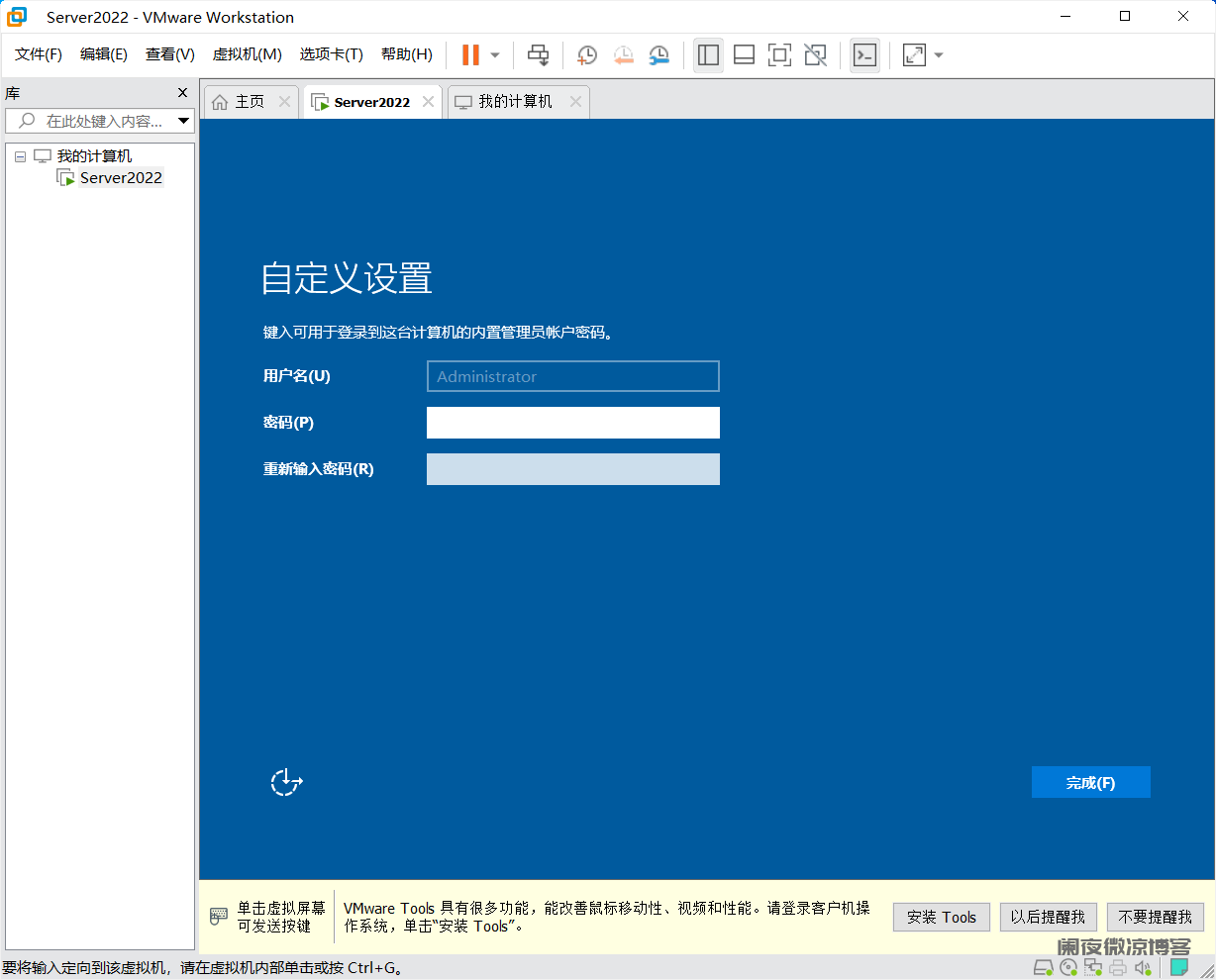The height and width of the screenshot is (980, 1216).
Task: Click the virtual CD/DVD status icon
Action: click(1067, 968)
